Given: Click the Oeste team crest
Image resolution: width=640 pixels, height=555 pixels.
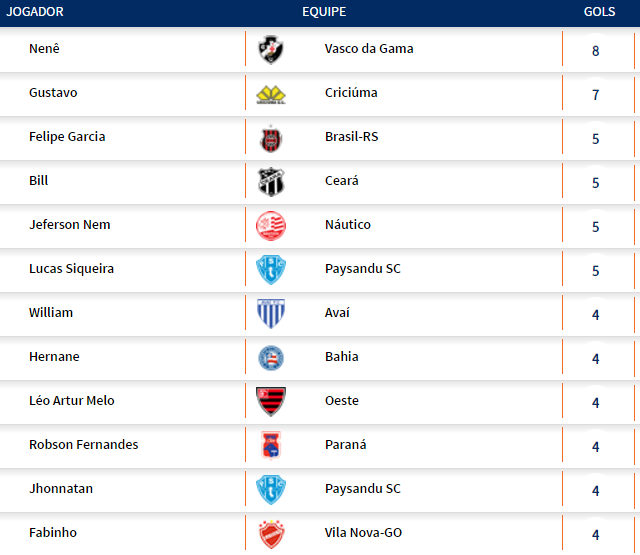Looking at the screenshot, I should 271,402.
